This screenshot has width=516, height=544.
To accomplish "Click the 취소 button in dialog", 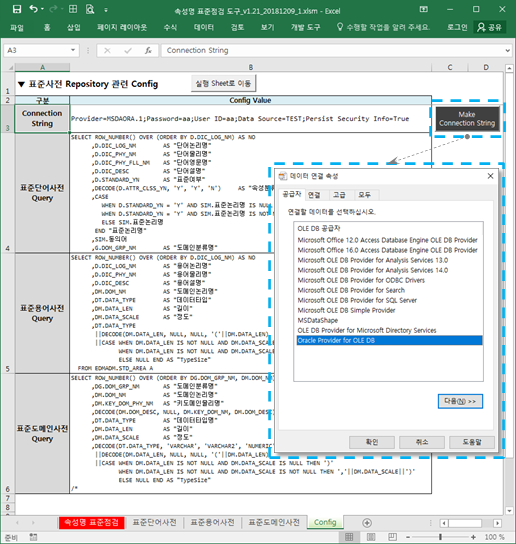I will tap(422, 442).
